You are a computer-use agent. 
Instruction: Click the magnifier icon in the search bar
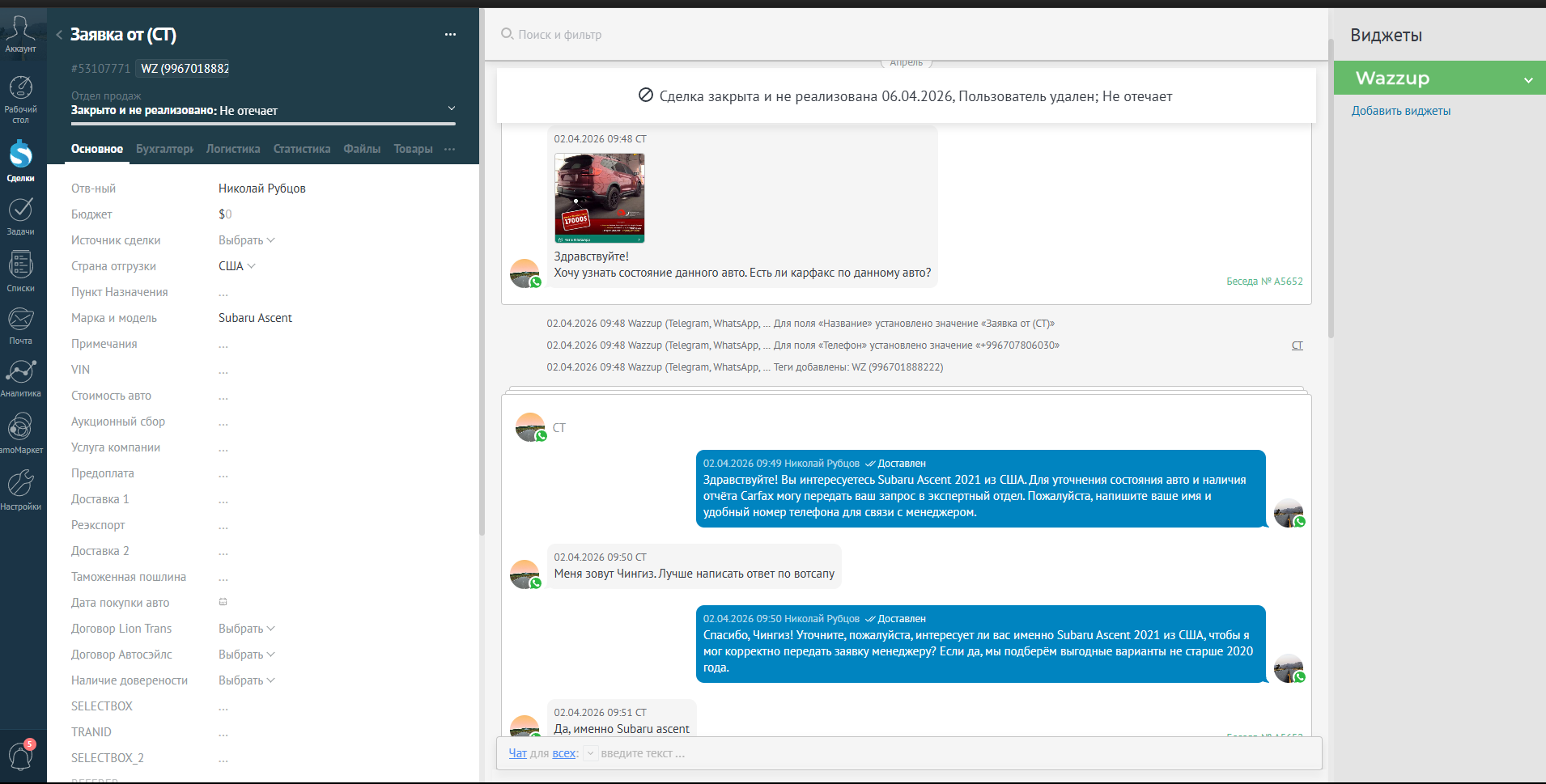coord(507,34)
